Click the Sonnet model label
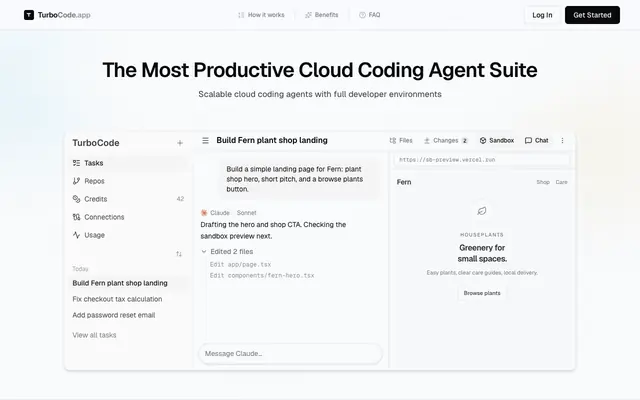The height and width of the screenshot is (400, 640). click(247, 213)
